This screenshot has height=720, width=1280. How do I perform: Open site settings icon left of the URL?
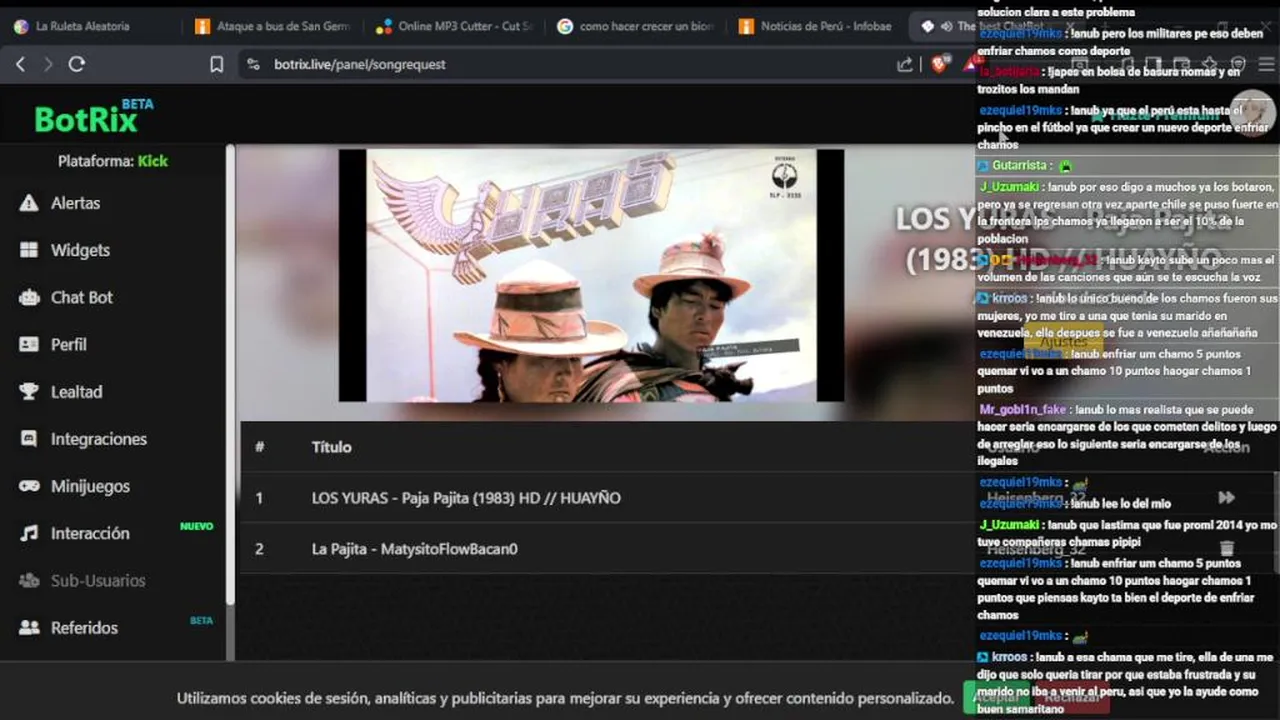click(x=253, y=64)
